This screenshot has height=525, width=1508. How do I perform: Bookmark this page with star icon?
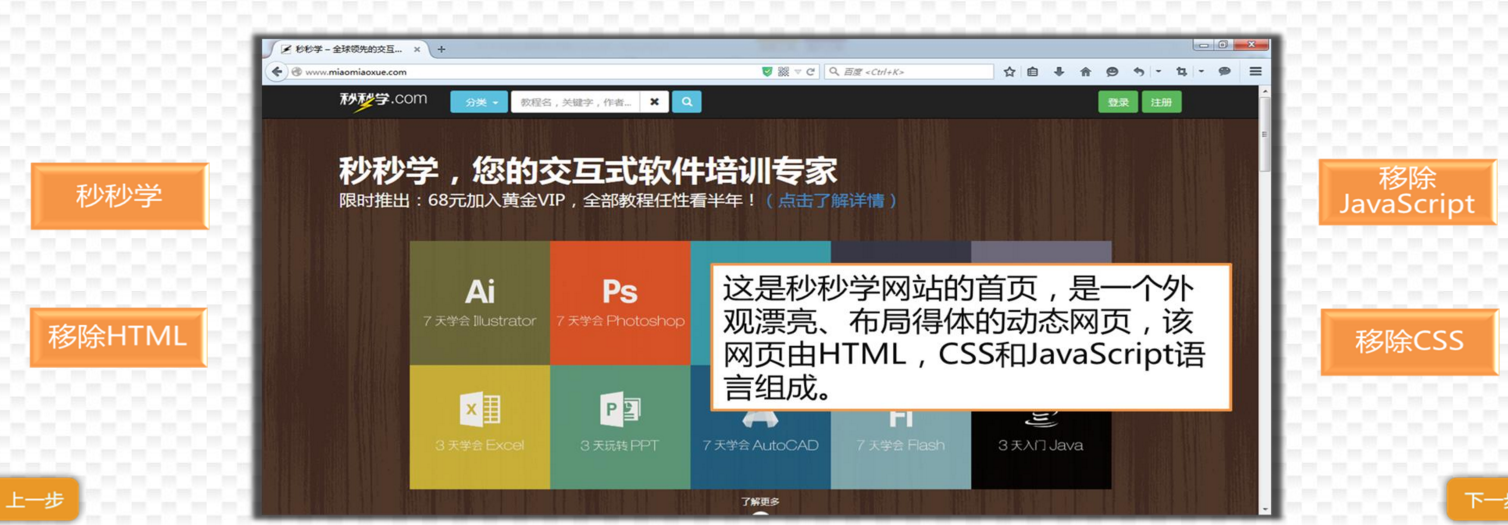pyautogui.click(x=1009, y=72)
